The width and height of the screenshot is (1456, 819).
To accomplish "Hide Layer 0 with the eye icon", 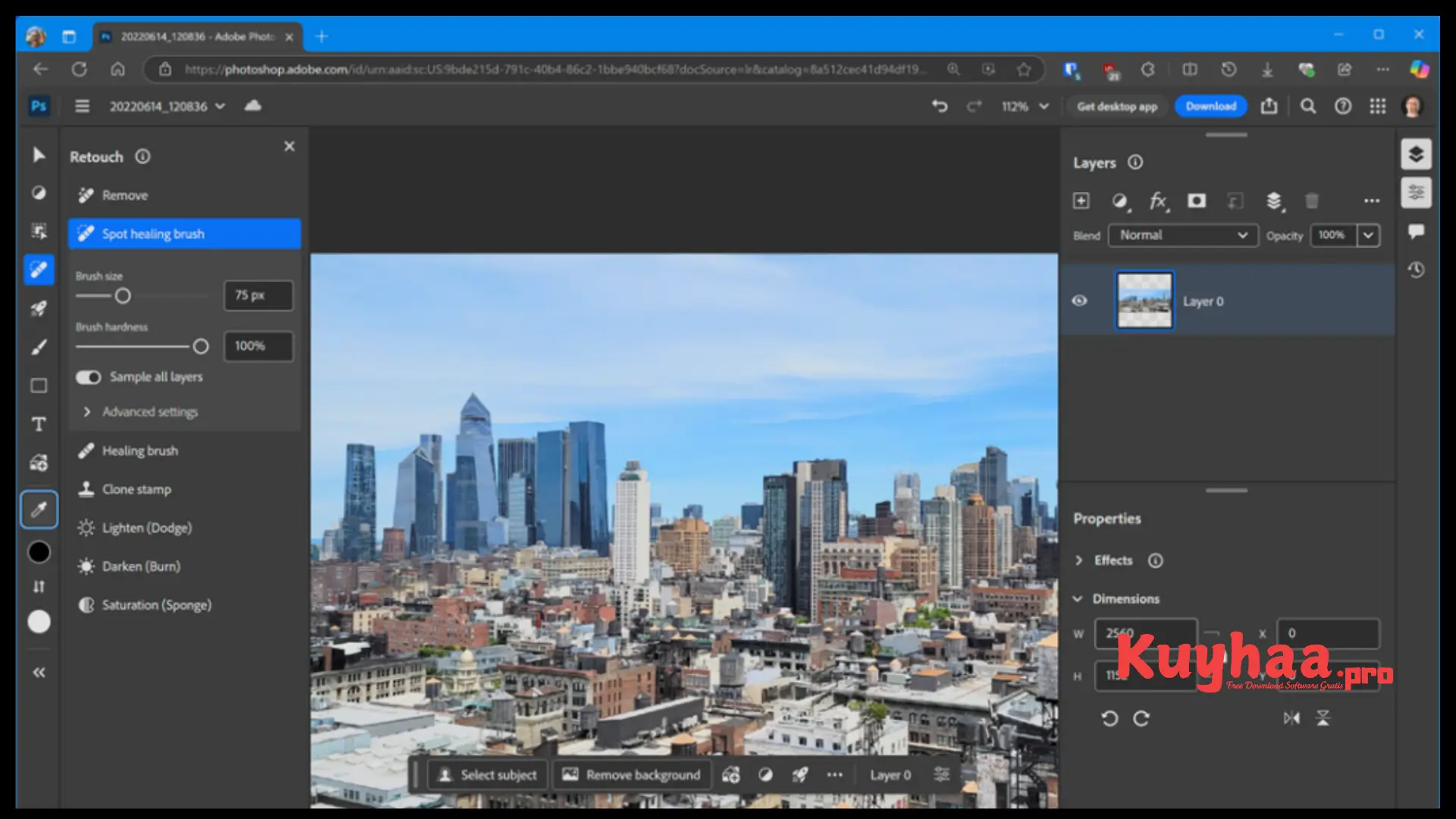I will [x=1080, y=301].
